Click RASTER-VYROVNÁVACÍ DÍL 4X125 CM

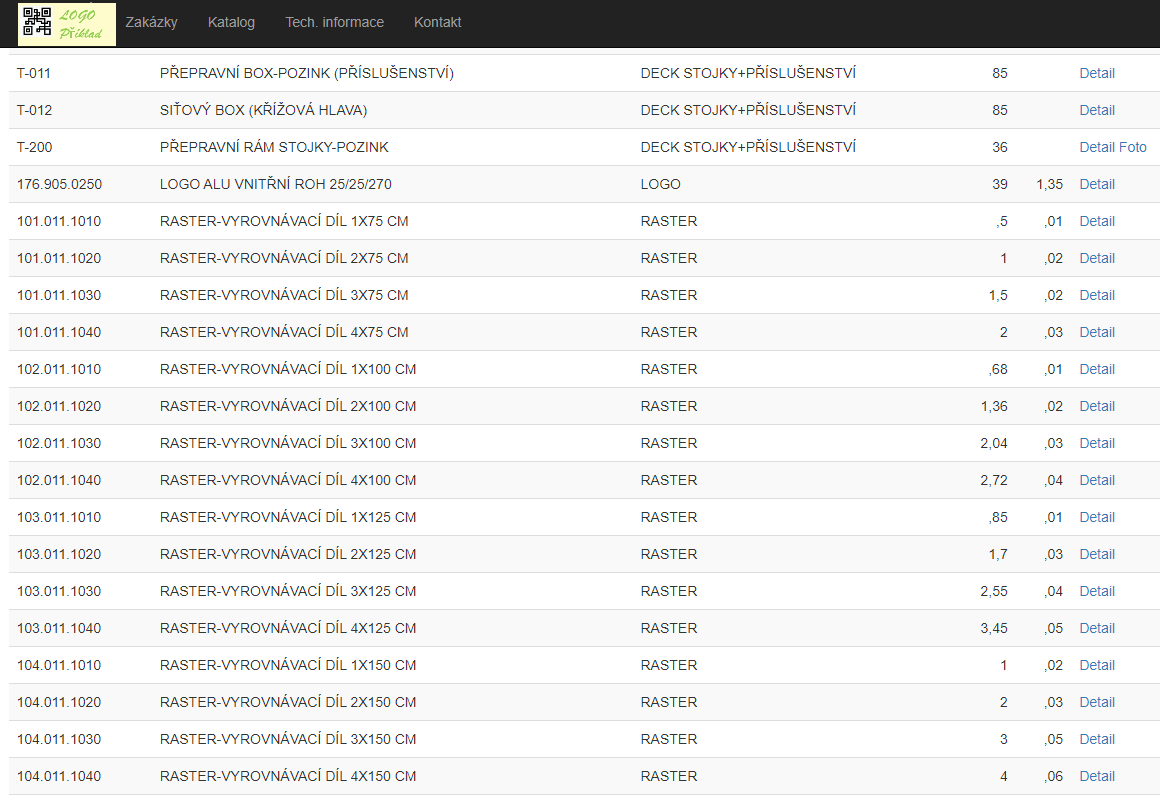click(x=288, y=628)
